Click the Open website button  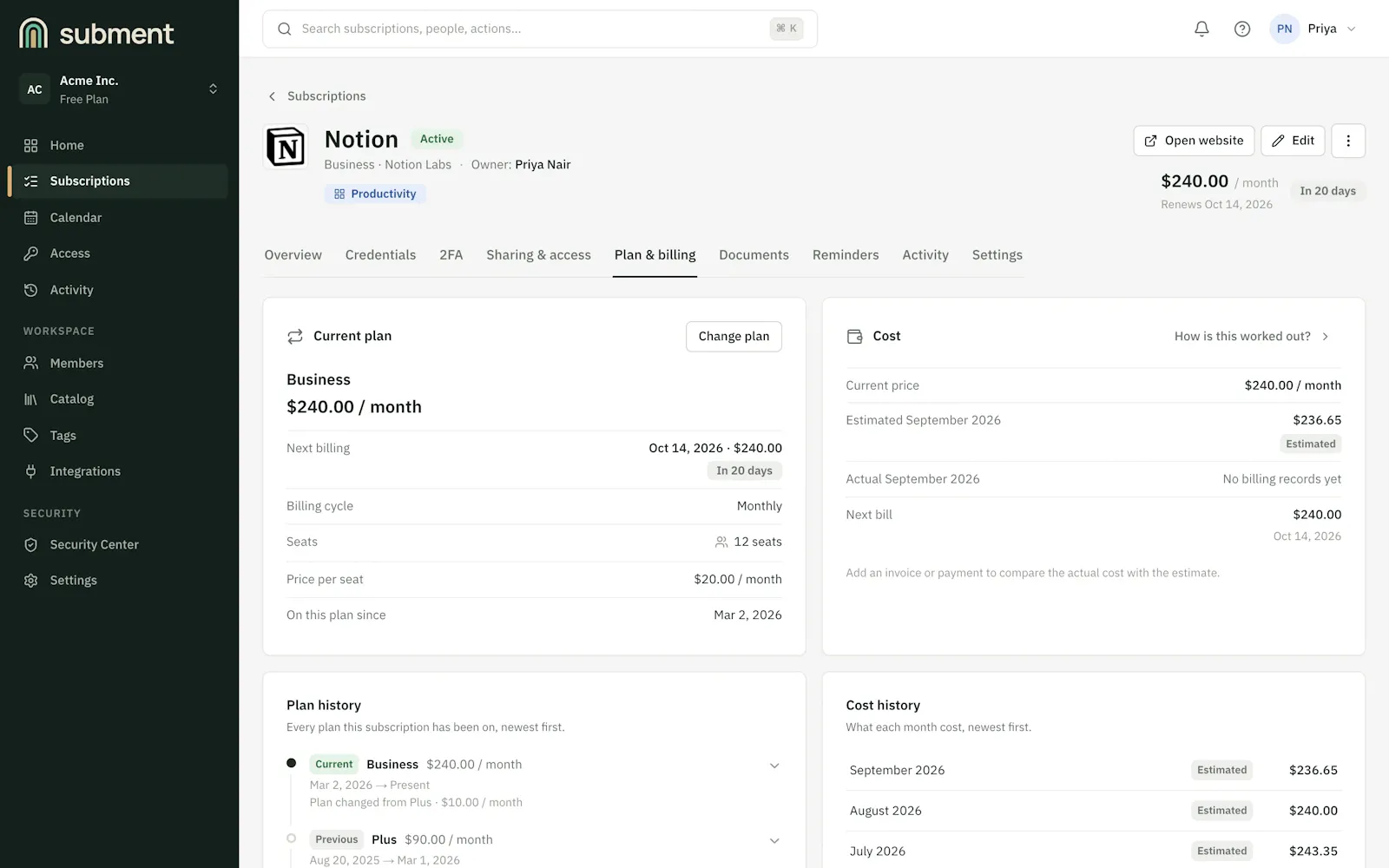[x=1194, y=141]
